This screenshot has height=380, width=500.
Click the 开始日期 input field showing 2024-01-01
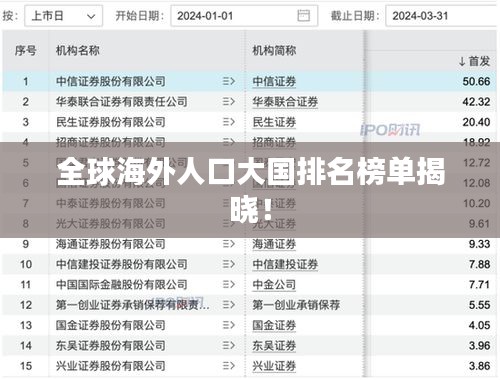pyautogui.click(x=244, y=16)
